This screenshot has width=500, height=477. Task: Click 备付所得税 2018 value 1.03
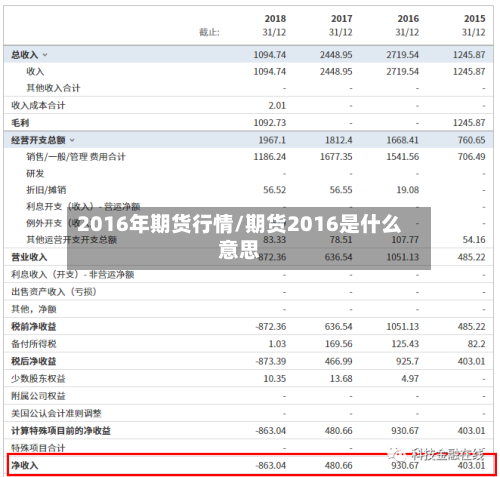[277, 344]
